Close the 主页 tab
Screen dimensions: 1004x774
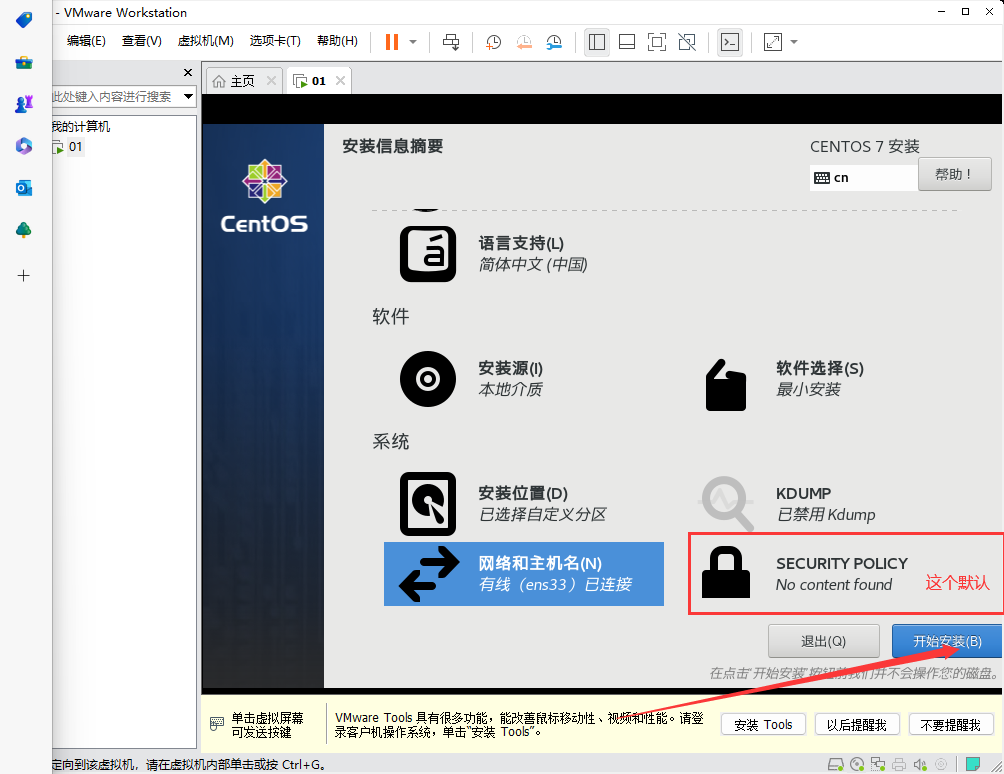pyautogui.click(x=271, y=81)
